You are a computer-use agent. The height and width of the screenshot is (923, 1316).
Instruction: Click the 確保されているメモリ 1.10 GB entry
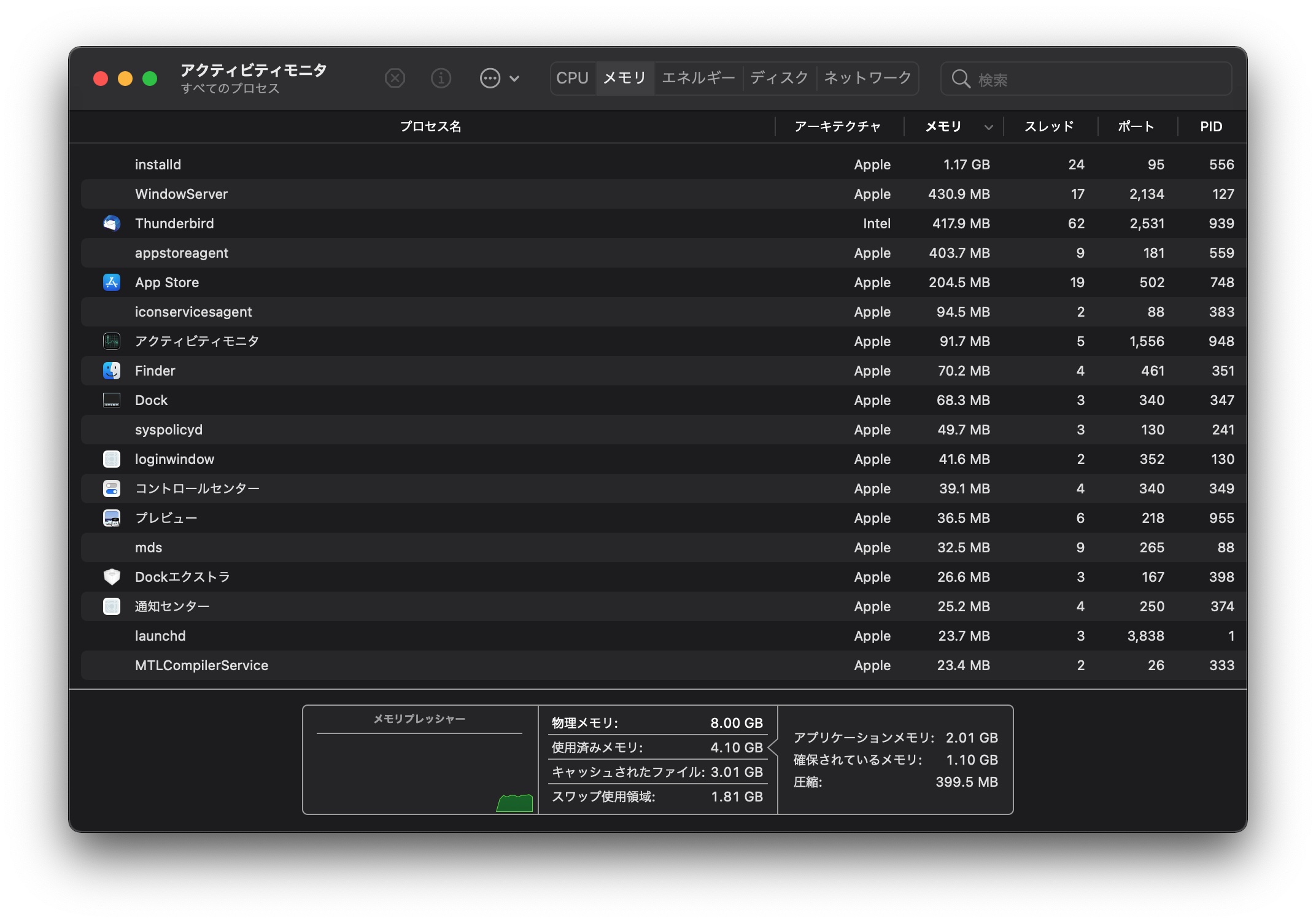coord(896,760)
